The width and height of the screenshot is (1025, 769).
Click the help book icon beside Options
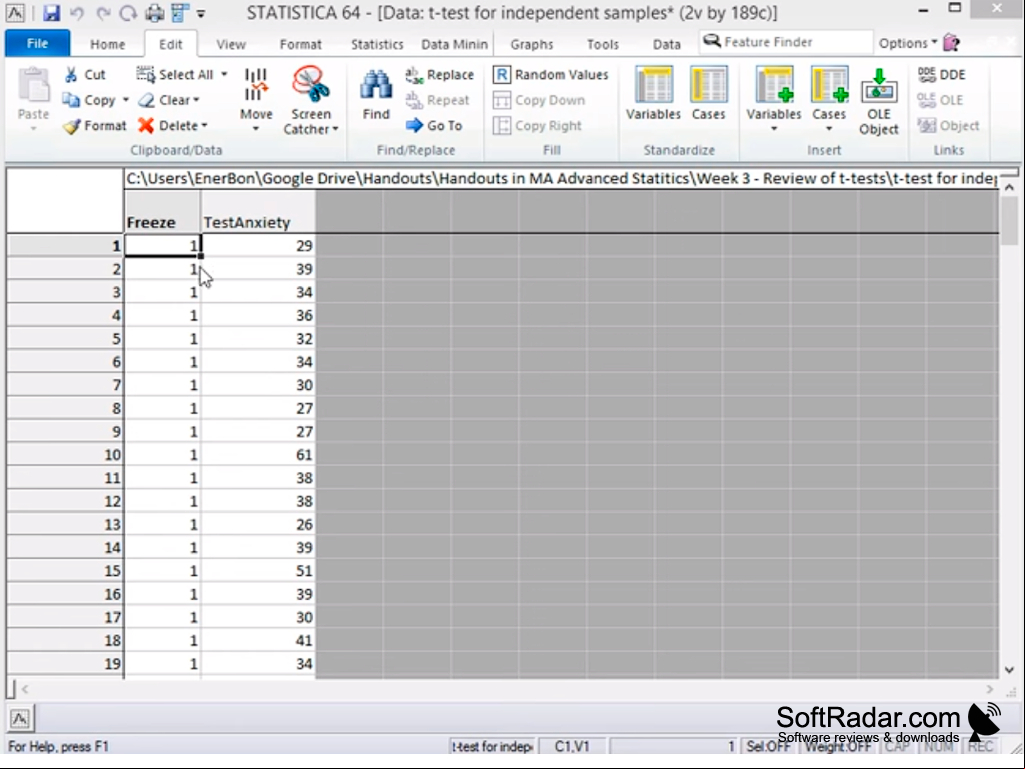click(x=952, y=43)
